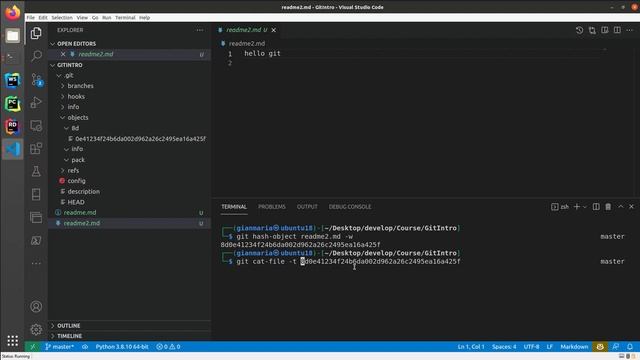Open the Run and Debug view
Viewport: 640px width, 360px height.
tap(36, 102)
